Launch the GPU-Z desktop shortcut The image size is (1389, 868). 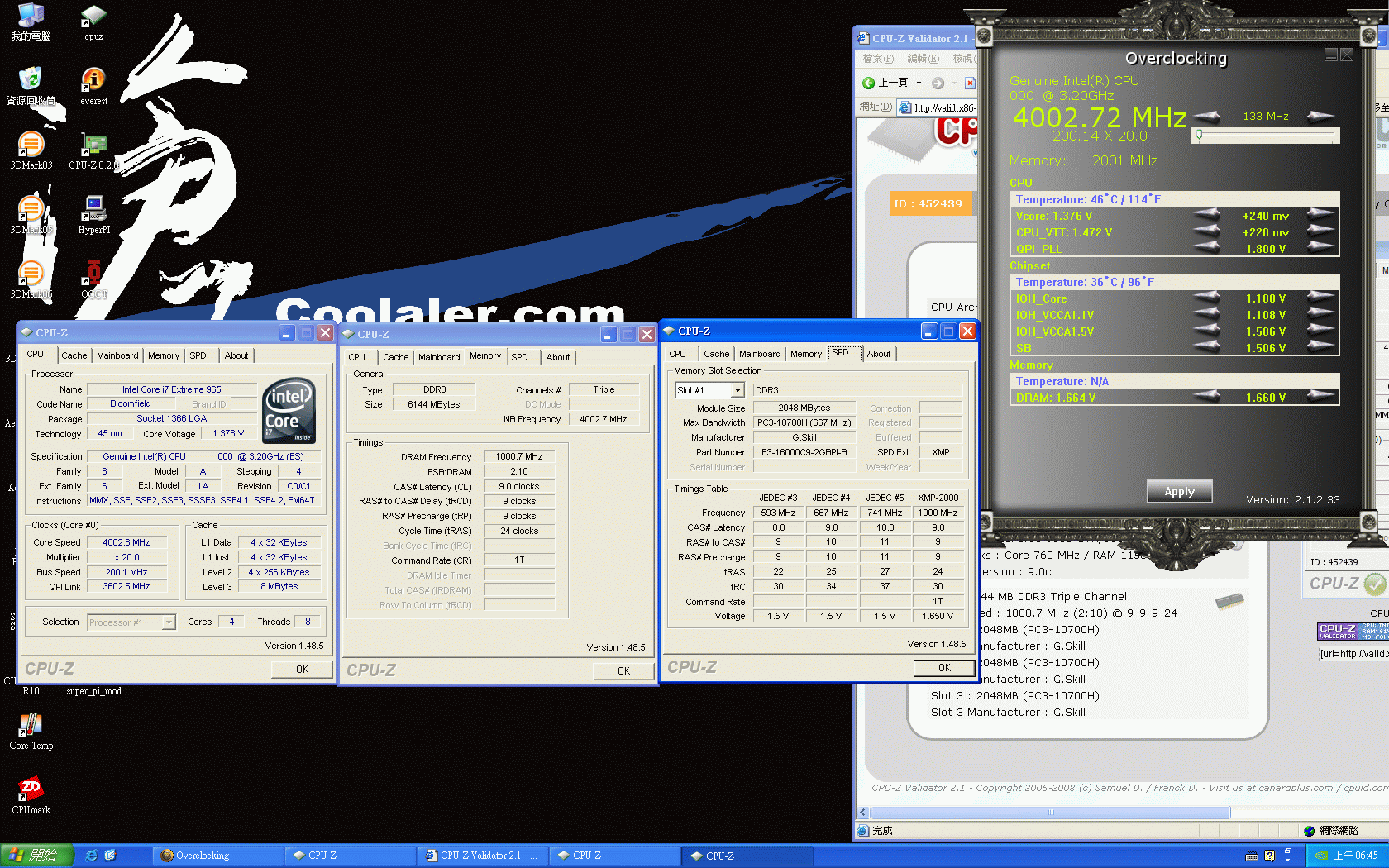coord(93,150)
